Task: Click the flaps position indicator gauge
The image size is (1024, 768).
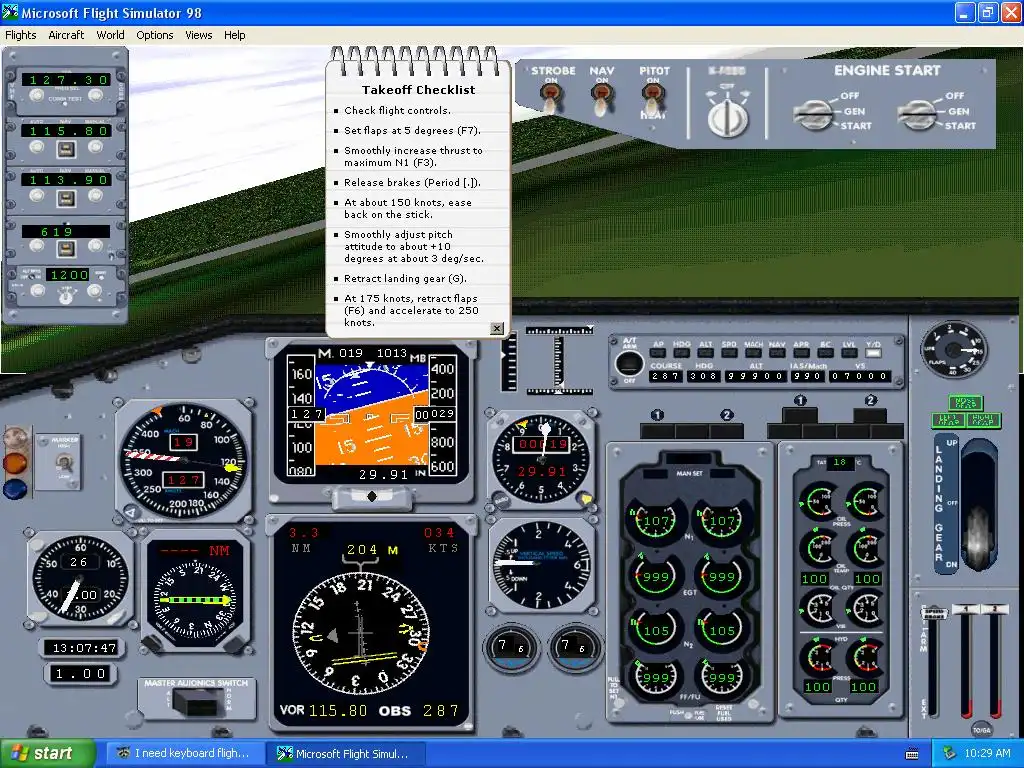Action: click(x=953, y=349)
